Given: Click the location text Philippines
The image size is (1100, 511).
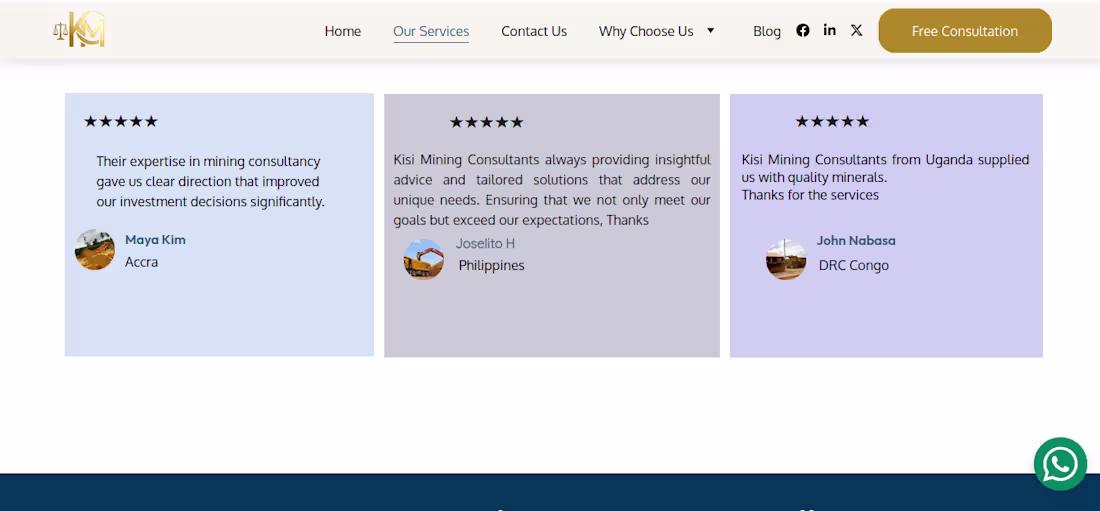Looking at the screenshot, I should (492, 265).
